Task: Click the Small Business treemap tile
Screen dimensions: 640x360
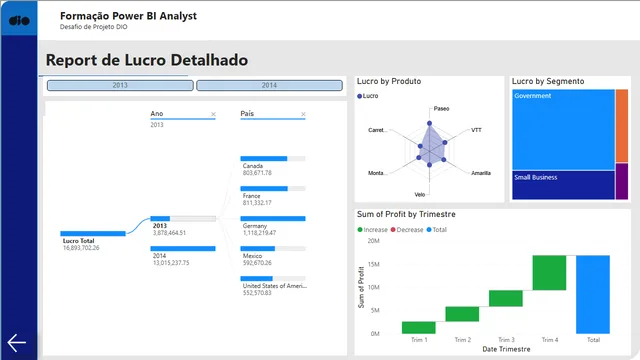Action: (563, 185)
